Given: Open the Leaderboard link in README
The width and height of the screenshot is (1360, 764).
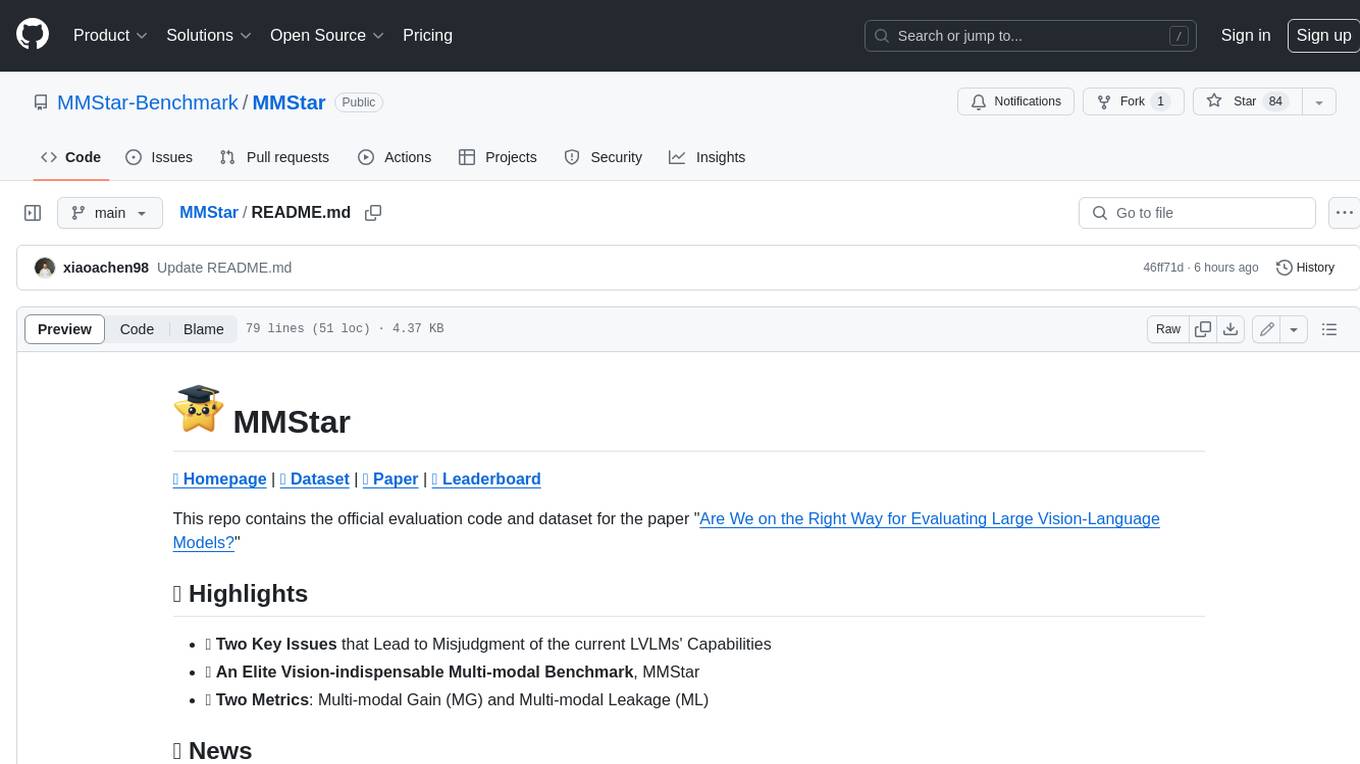Looking at the screenshot, I should click(x=486, y=479).
